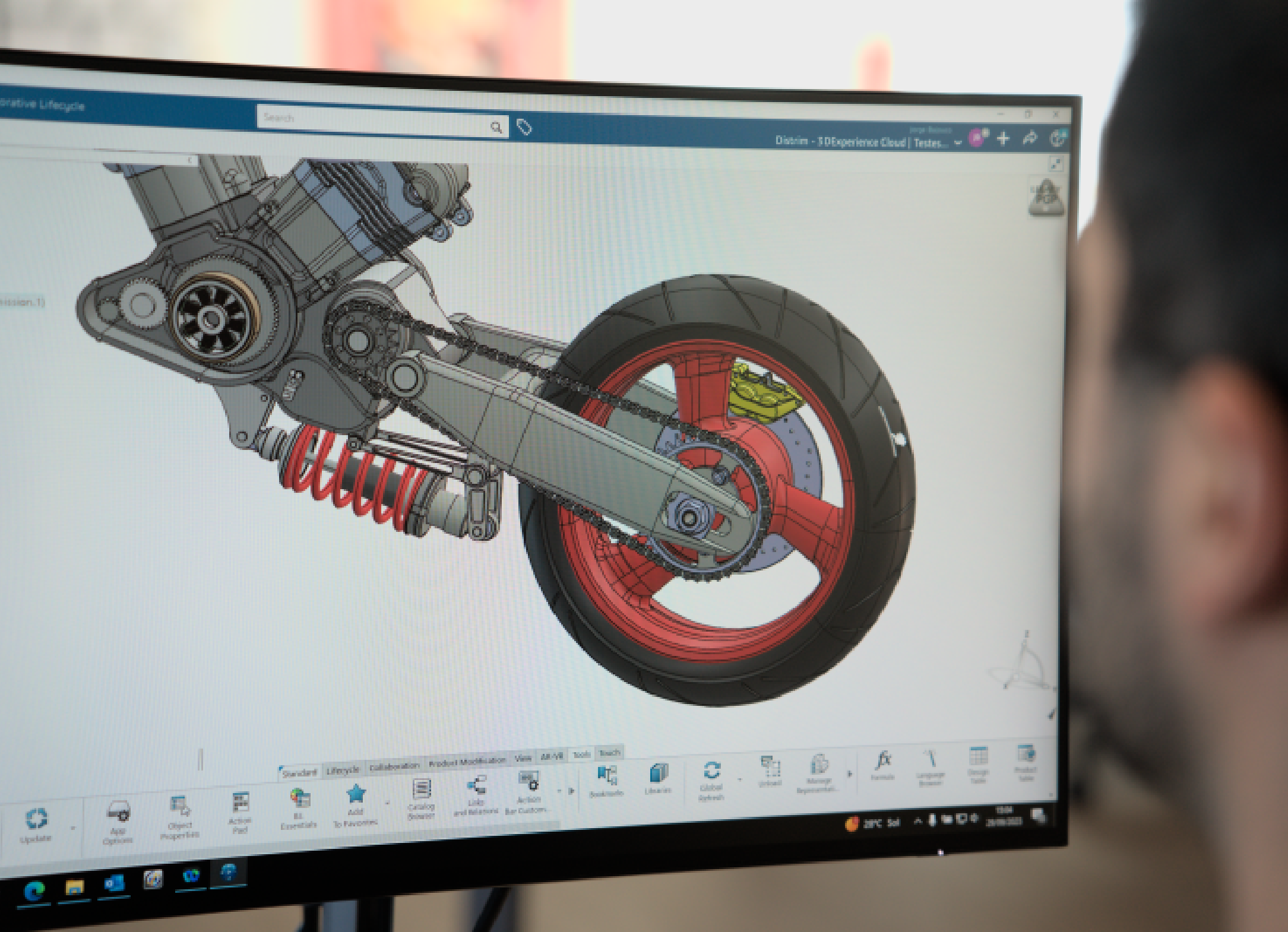
Task: Show hidden system tray icons
Action: (x=917, y=821)
